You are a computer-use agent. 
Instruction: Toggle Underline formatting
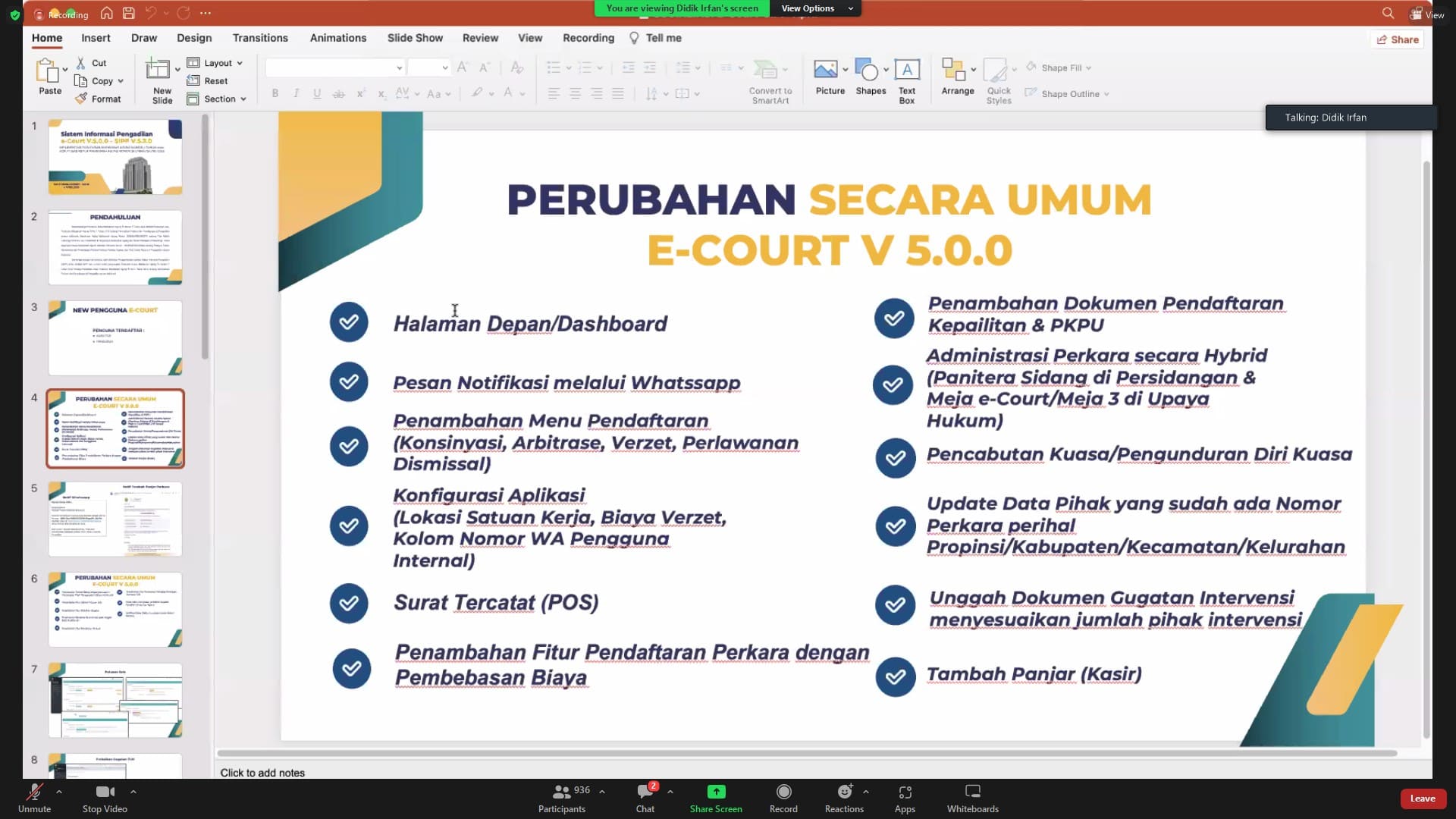click(x=317, y=93)
